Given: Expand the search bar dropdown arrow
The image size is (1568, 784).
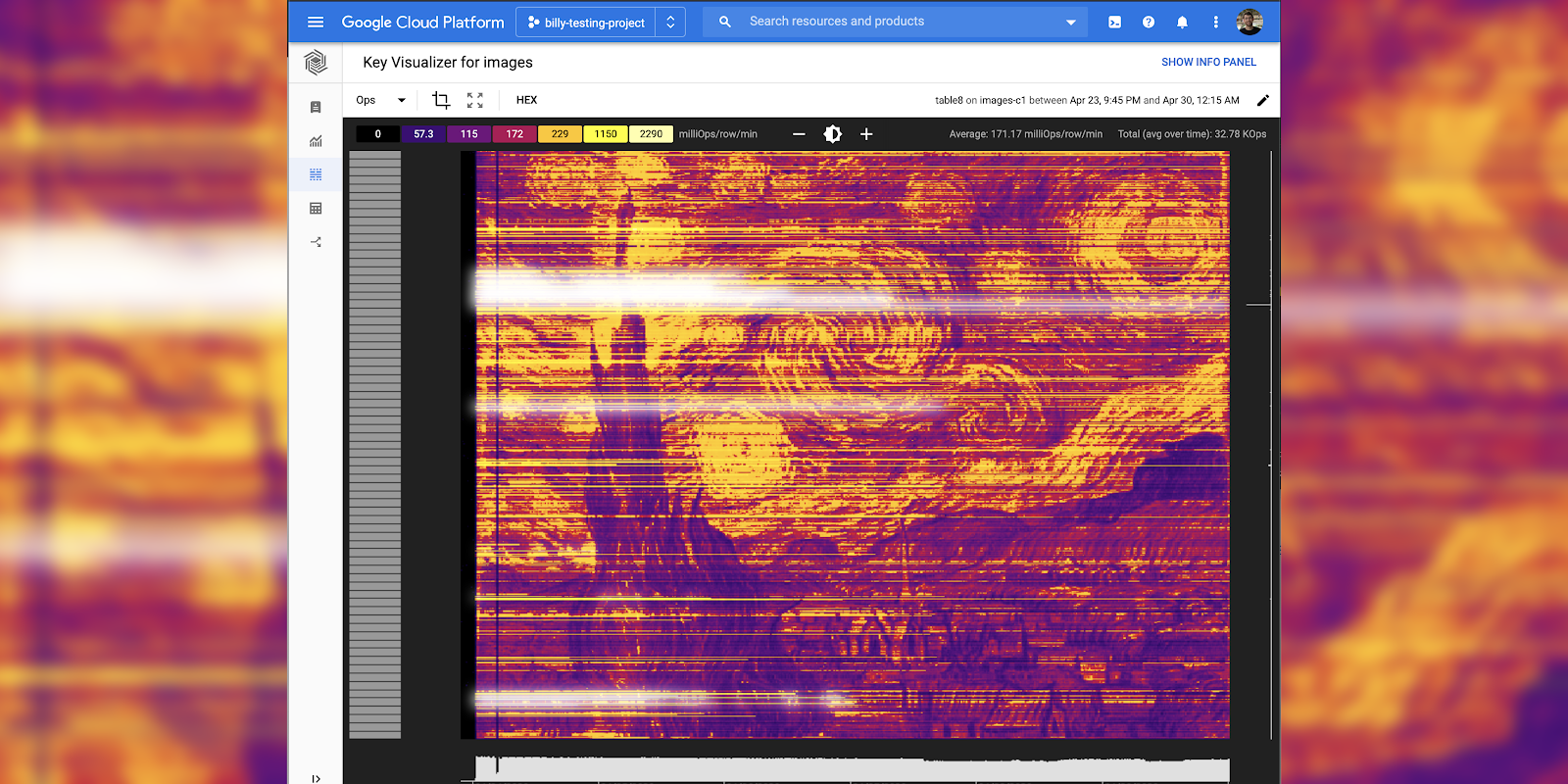Looking at the screenshot, I should [x=1070, y=22].
